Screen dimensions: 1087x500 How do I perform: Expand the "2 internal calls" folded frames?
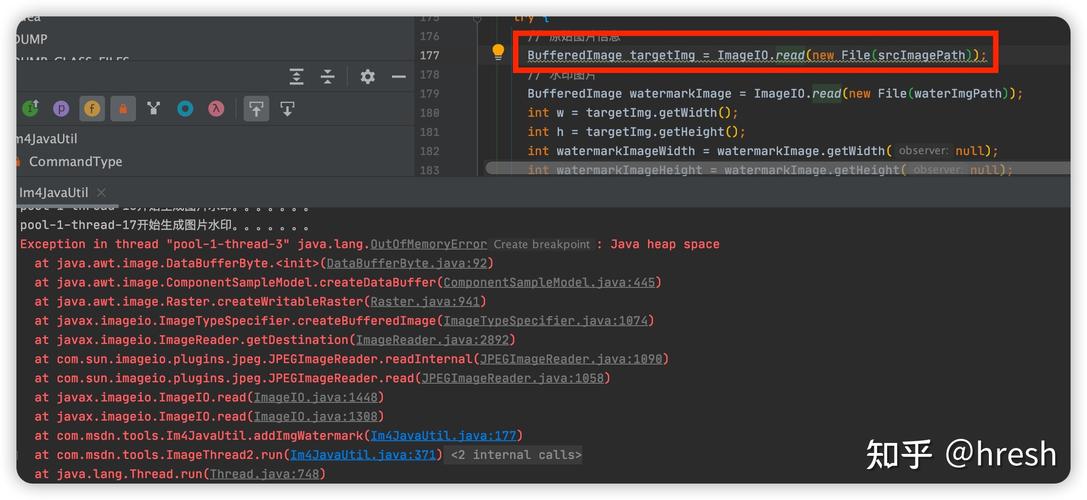click(x=514, y=455)
